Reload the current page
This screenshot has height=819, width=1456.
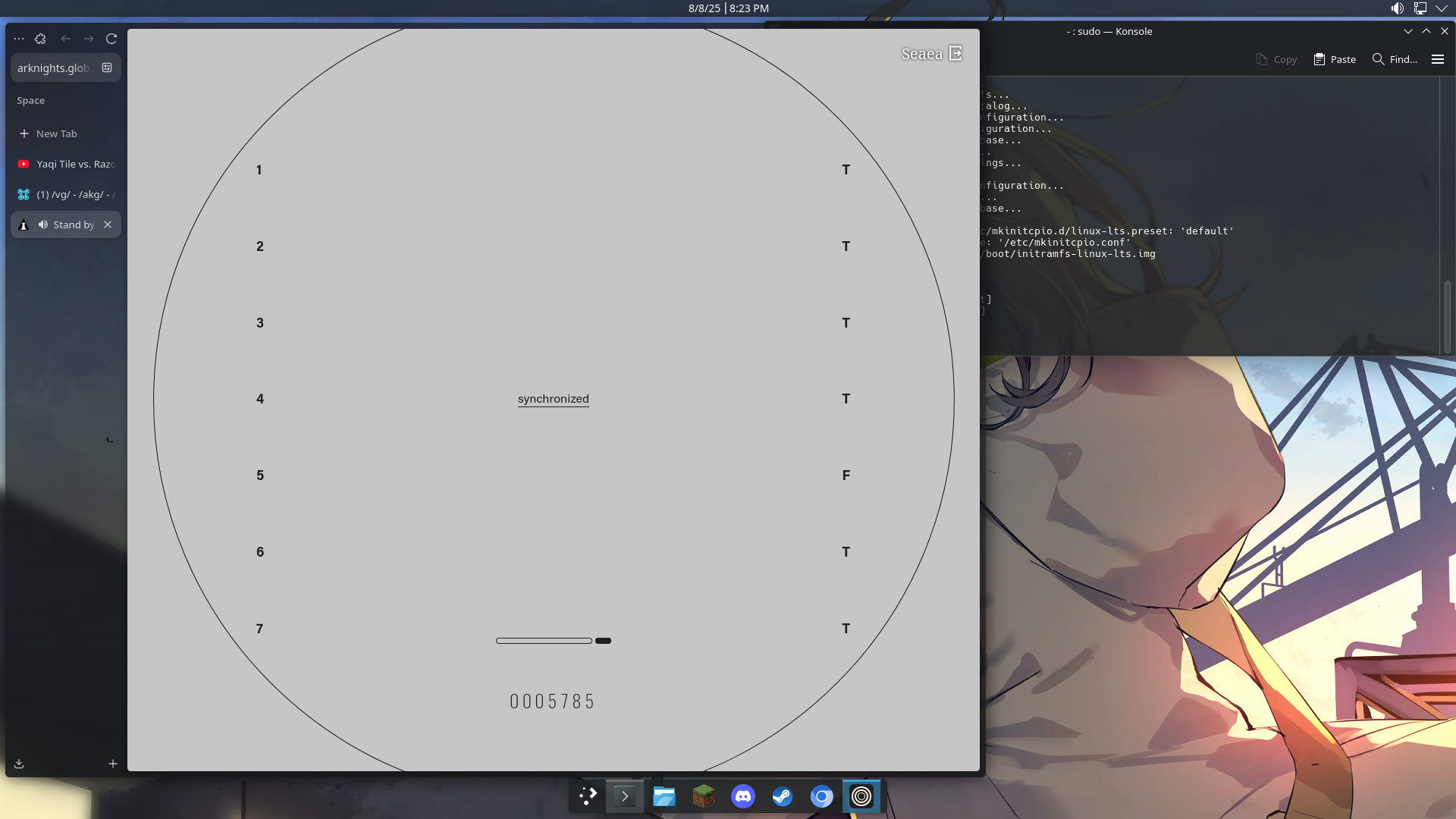click(111, 39)
